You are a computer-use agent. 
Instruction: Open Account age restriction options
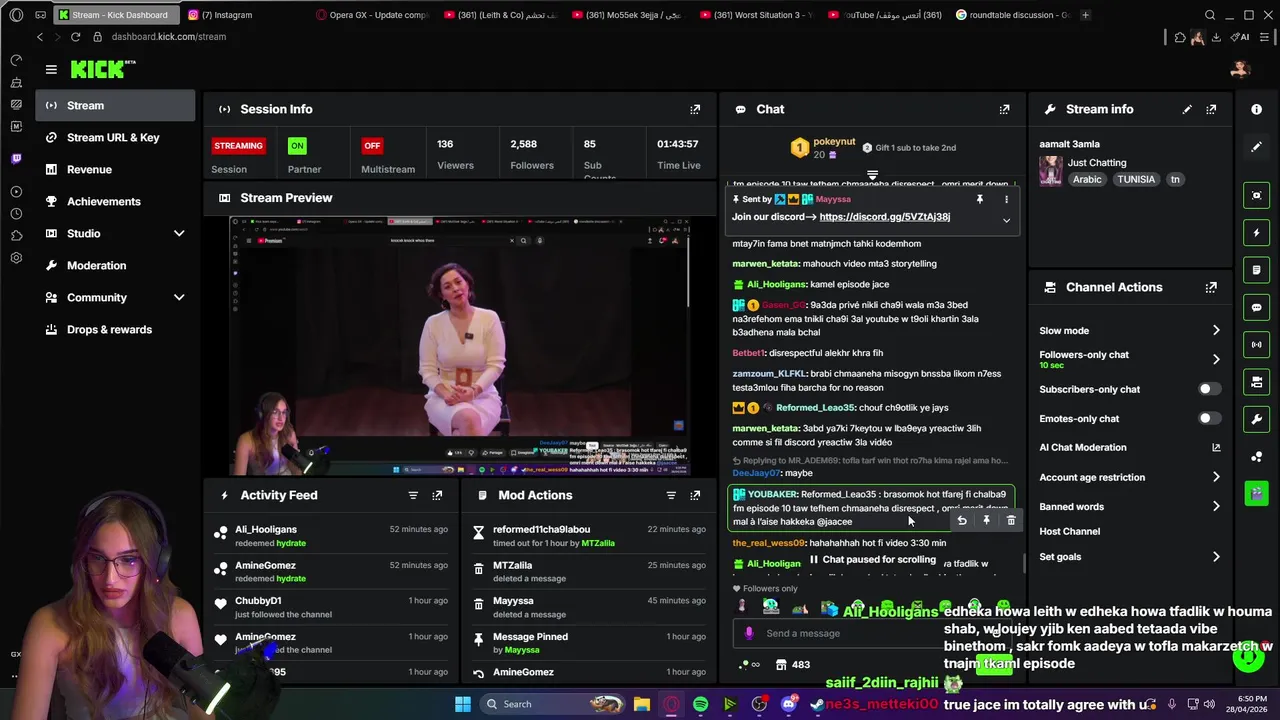1130,477
